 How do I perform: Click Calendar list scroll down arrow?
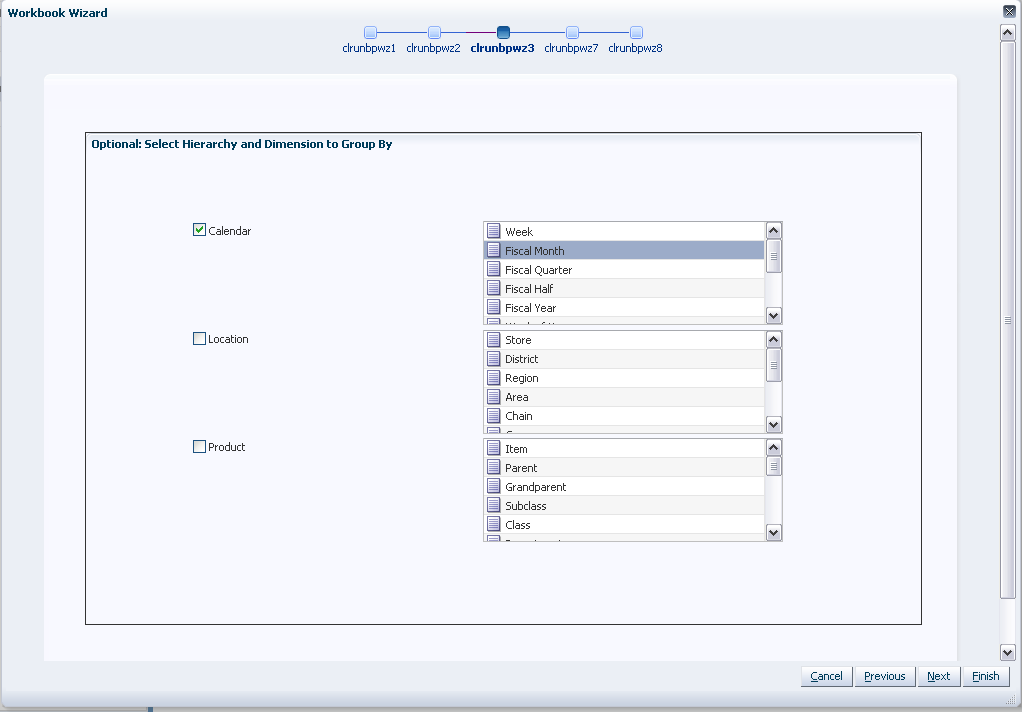(773, 316)
